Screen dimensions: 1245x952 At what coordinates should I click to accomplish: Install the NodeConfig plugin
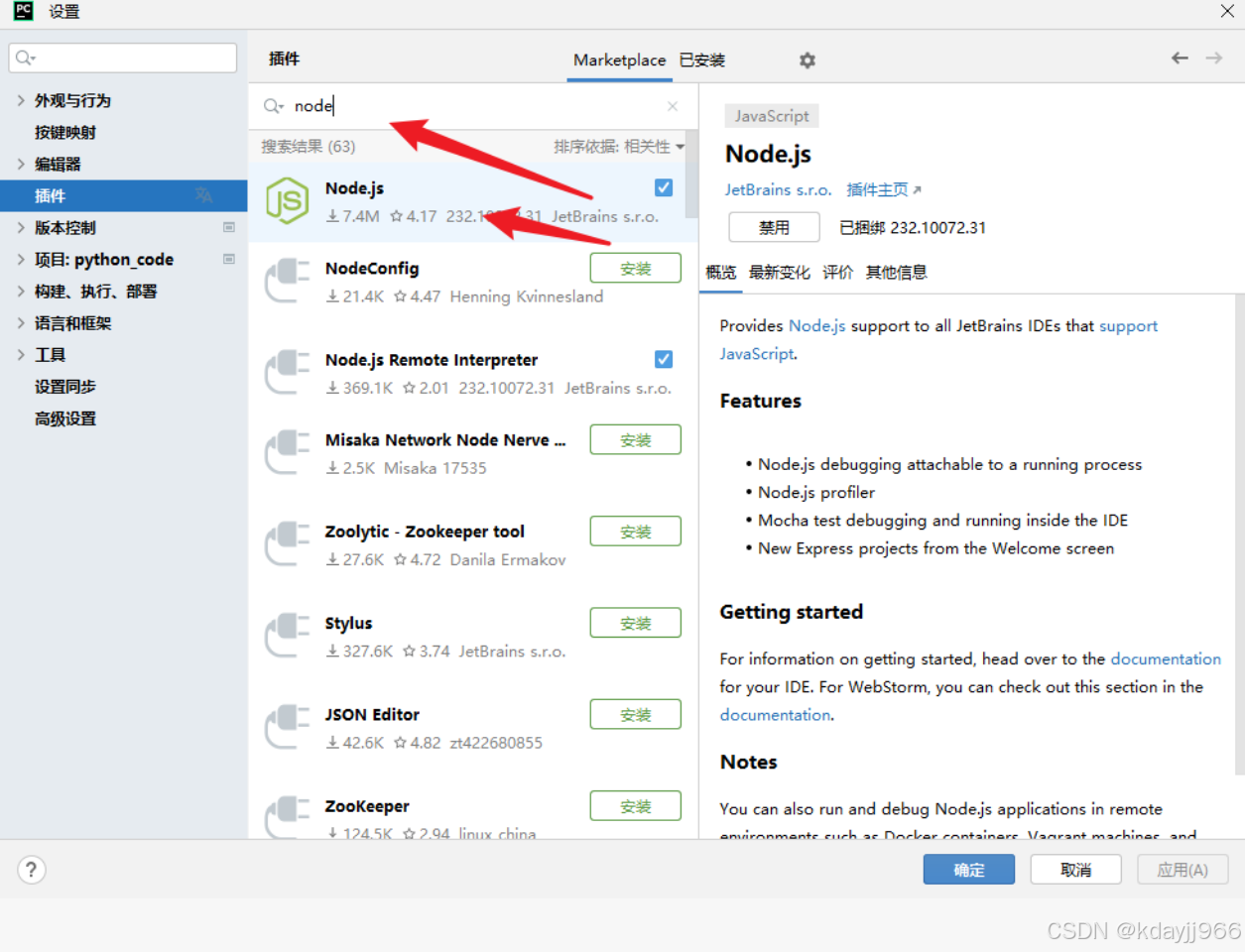click(x=636, y=268)
